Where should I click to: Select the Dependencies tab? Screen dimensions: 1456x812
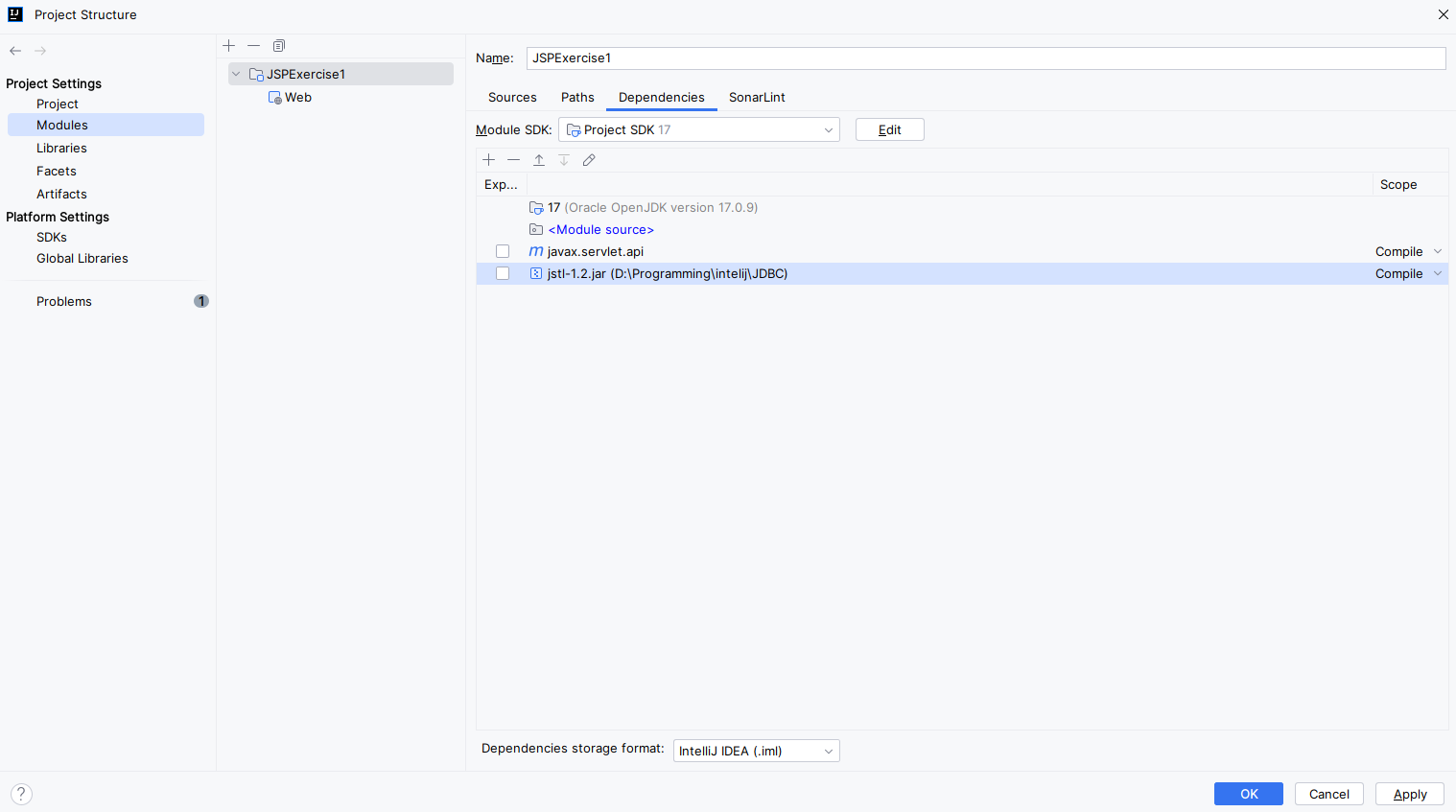pyautogui.click(x=662, y=98)
